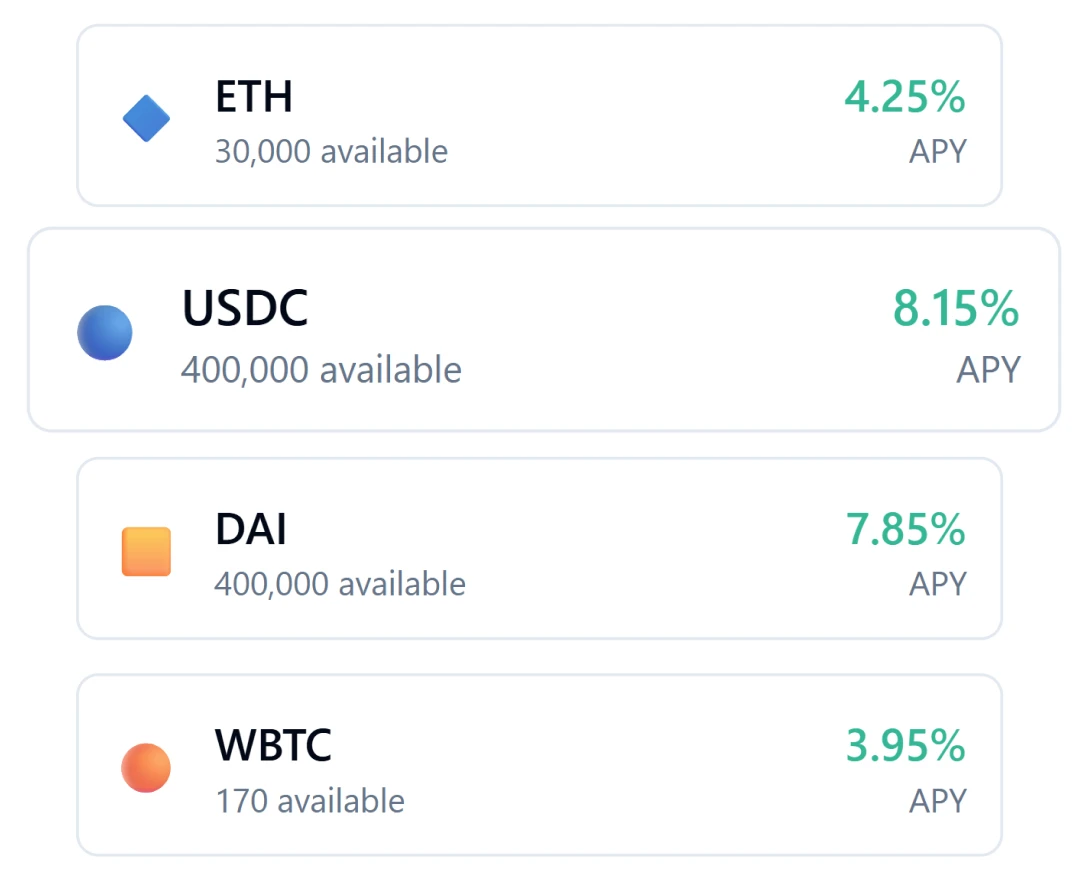
Task: Select the USDC token symbol graphic
Action: pyautogui.click(x=105, y=331)
